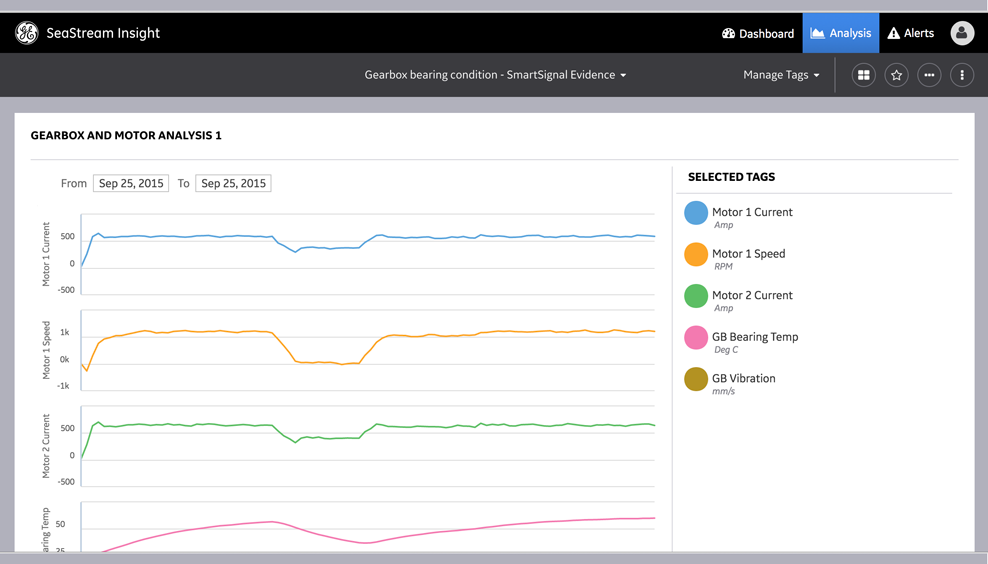988x564 pixels.
Task: Open the Dashboard tab
Action: (x=757, y=33)
